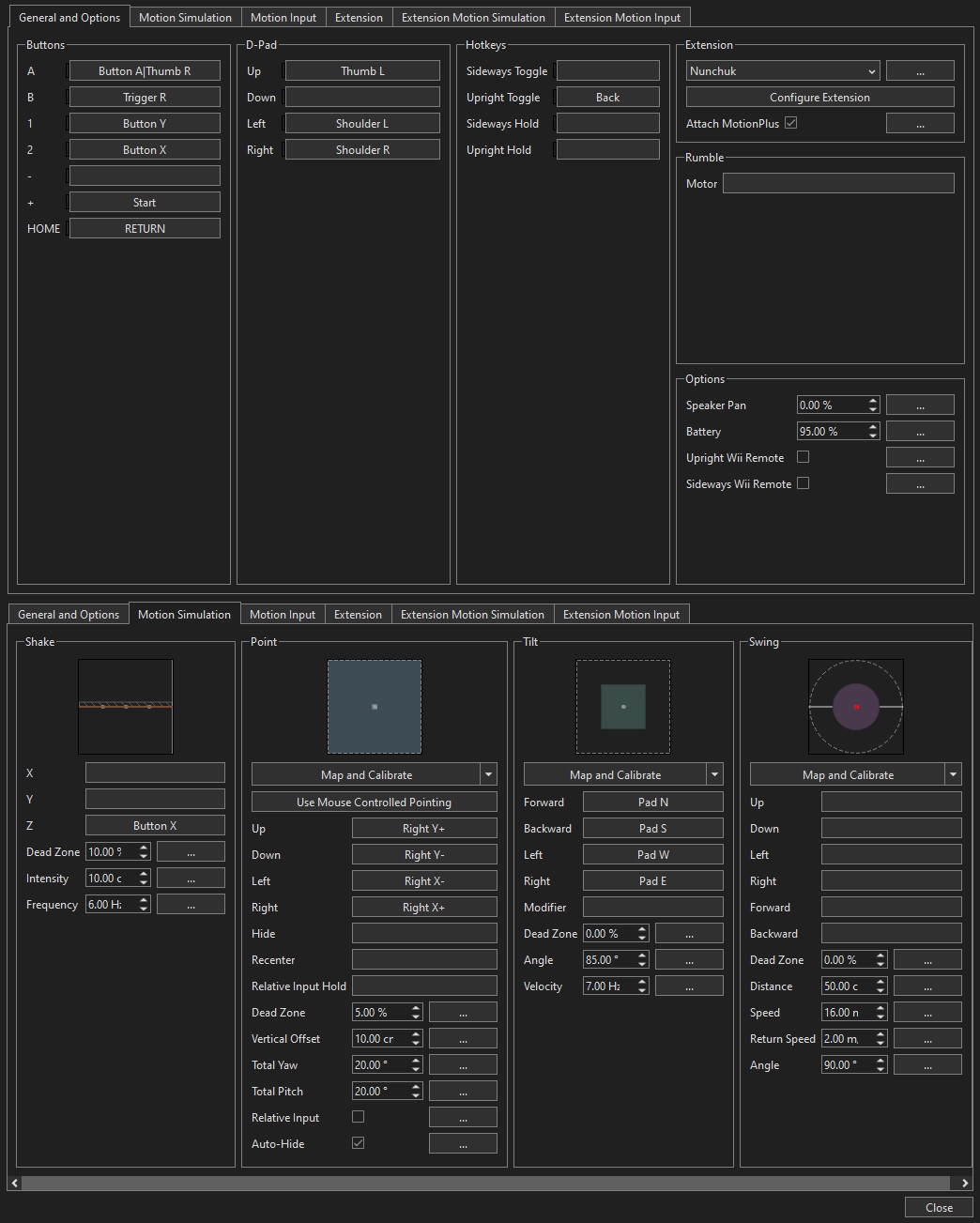Click the Swing circular indicator preview
This screenshot has height=1223, width=980.
[x=855, y=706]
